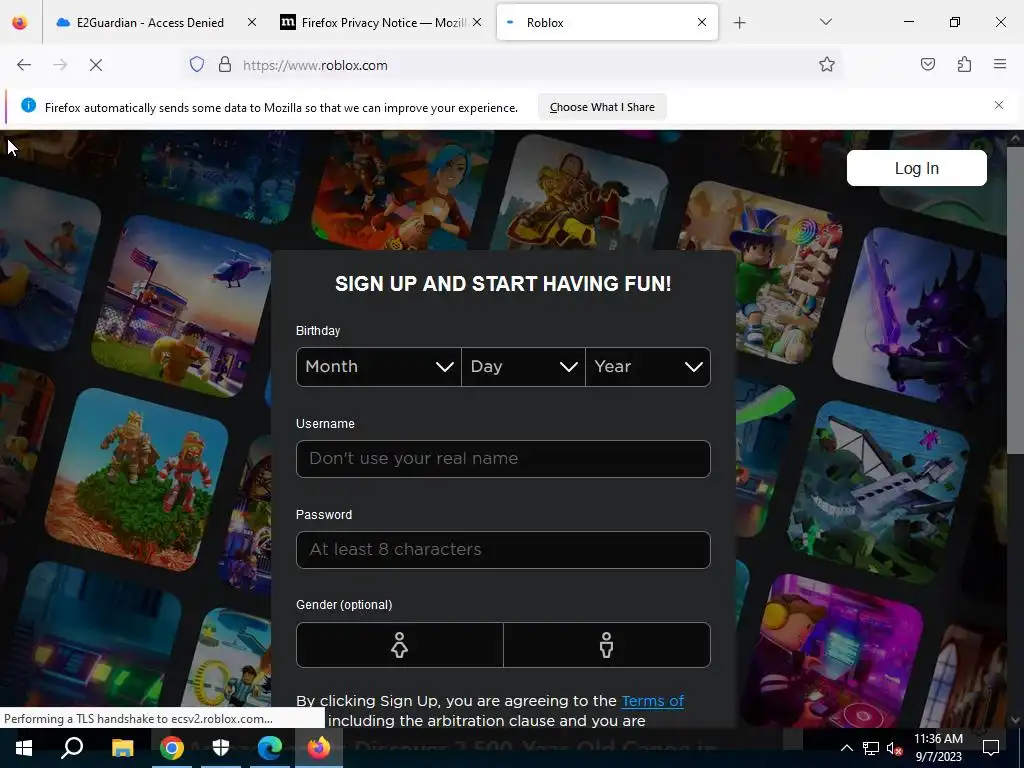Launch Google Chrome from the taskbar
Viewport: 1024px width, 768px height.
[172, 748]
